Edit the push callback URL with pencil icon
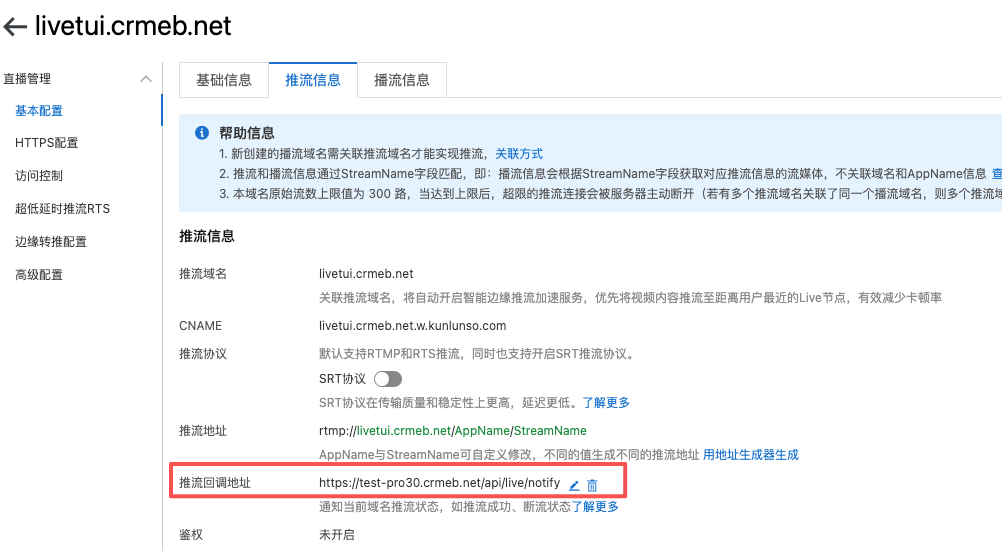This screenshot has height=551, width=1002. (574, 485)
